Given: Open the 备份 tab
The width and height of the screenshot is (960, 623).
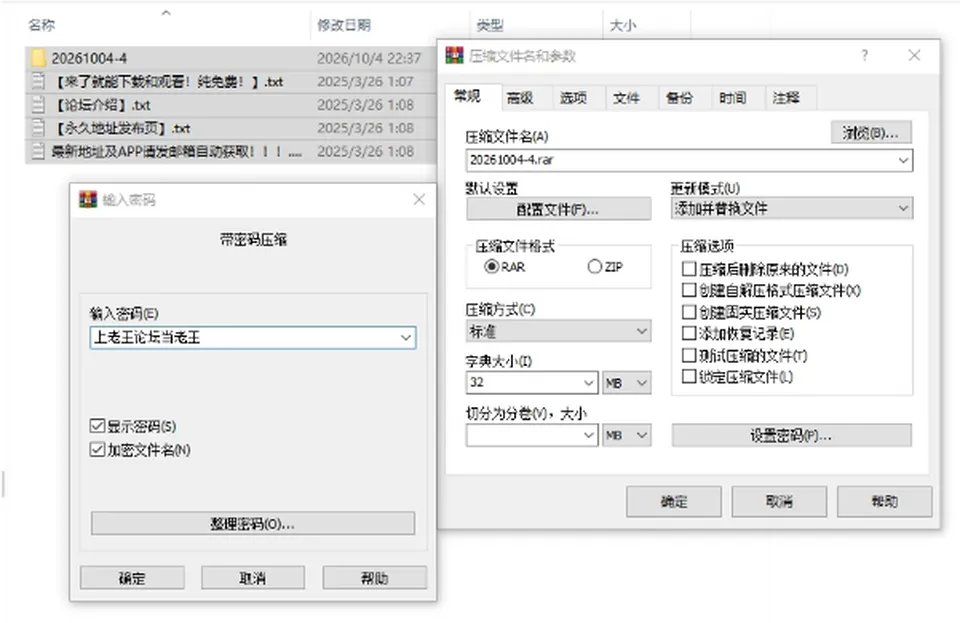Looking at the screenshot, I should [680, 97].
